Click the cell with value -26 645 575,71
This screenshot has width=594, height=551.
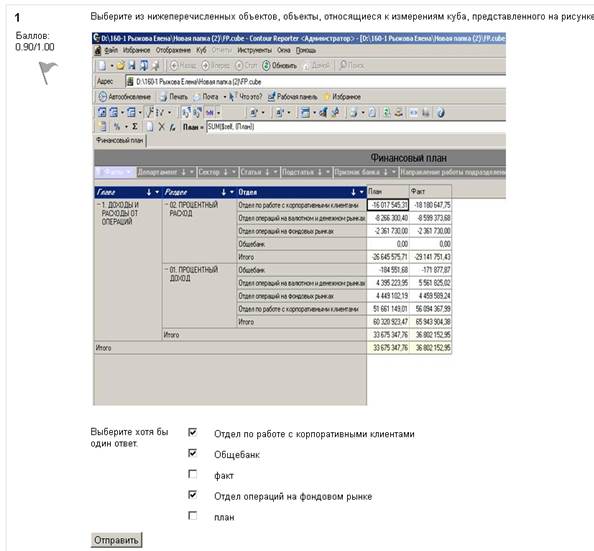coord(388,257)
